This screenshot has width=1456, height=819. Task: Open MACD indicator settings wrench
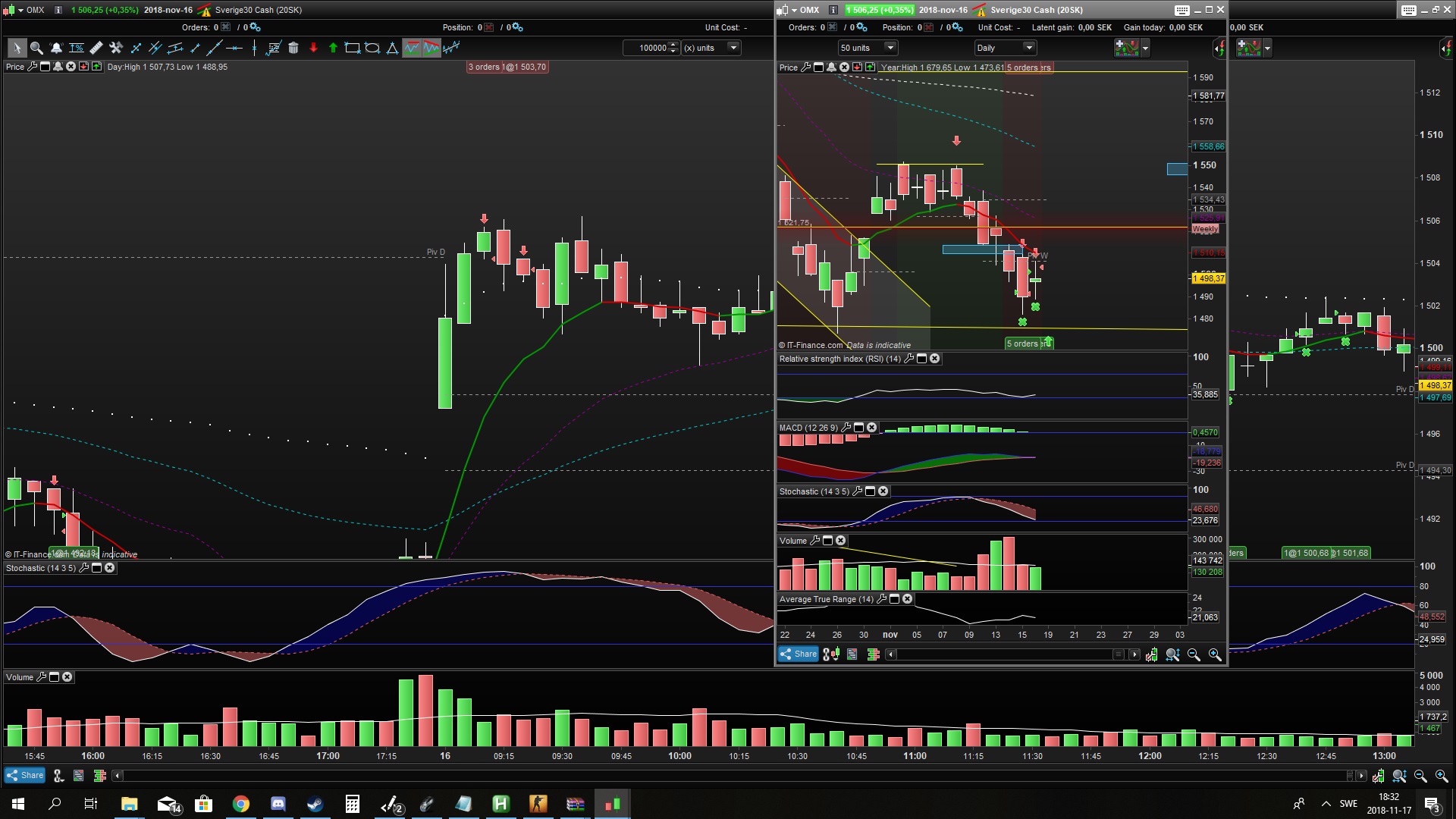(x=846, y=428)
